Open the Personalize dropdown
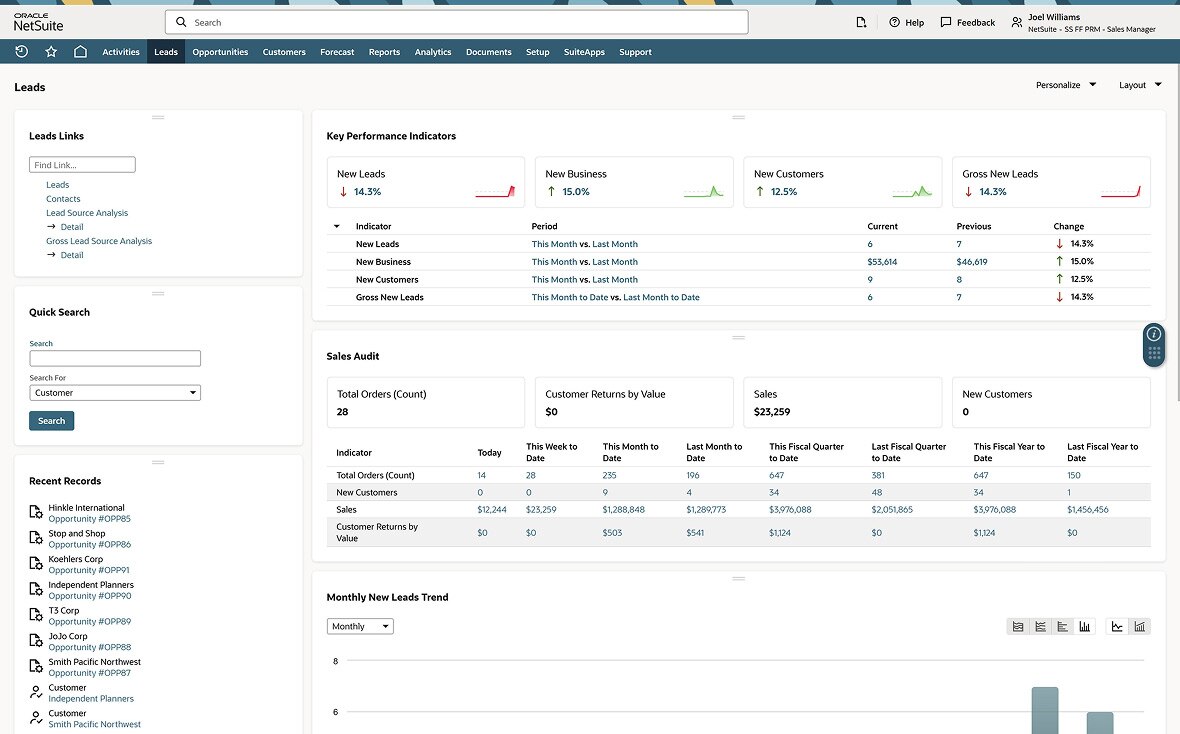Viewport: 1180px width, 734px height. point(1066,85)
